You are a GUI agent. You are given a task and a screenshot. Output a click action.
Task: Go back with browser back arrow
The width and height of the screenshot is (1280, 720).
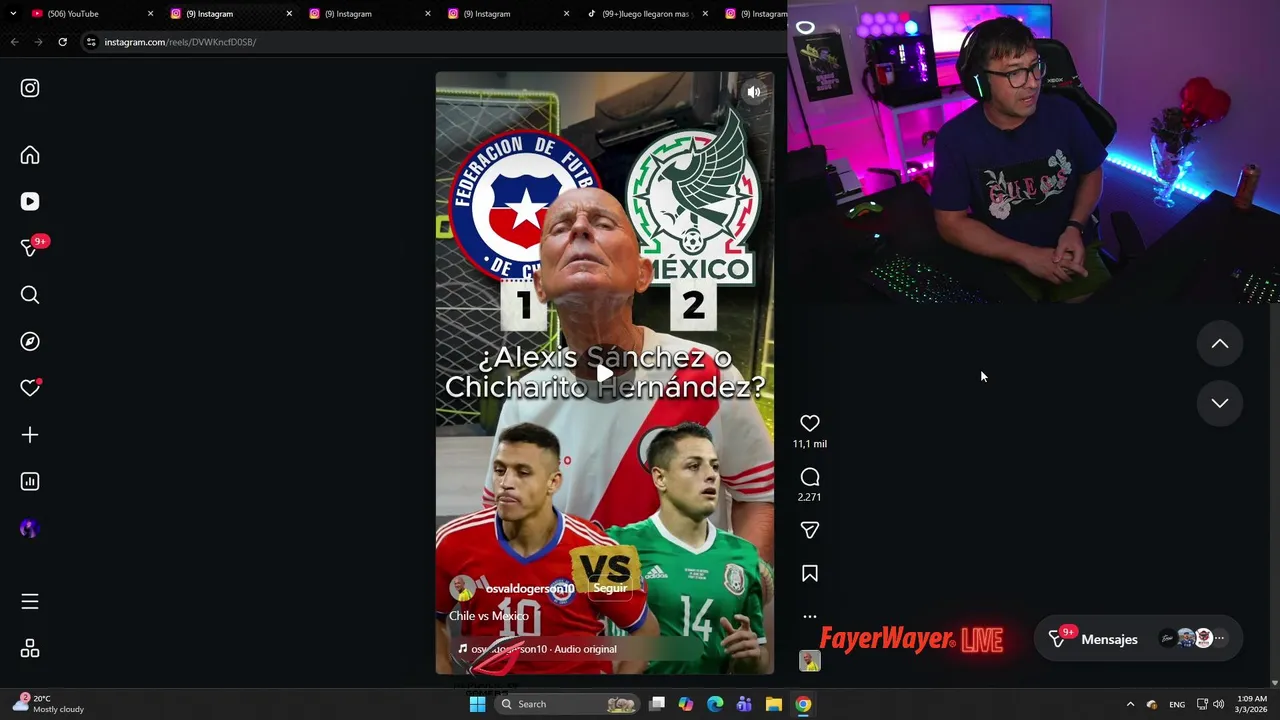(x=14, y=42)
